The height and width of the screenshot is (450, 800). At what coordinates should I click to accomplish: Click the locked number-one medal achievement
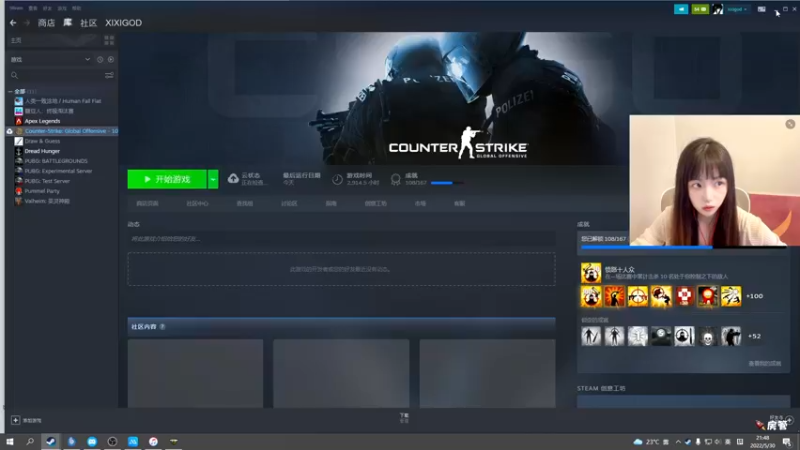pos(638,336)
